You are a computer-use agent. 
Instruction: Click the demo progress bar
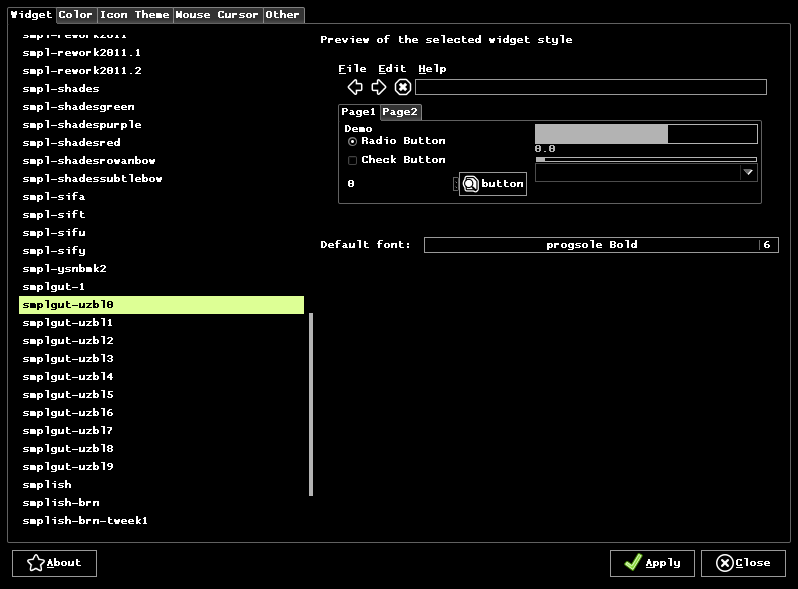pos(646,134)
